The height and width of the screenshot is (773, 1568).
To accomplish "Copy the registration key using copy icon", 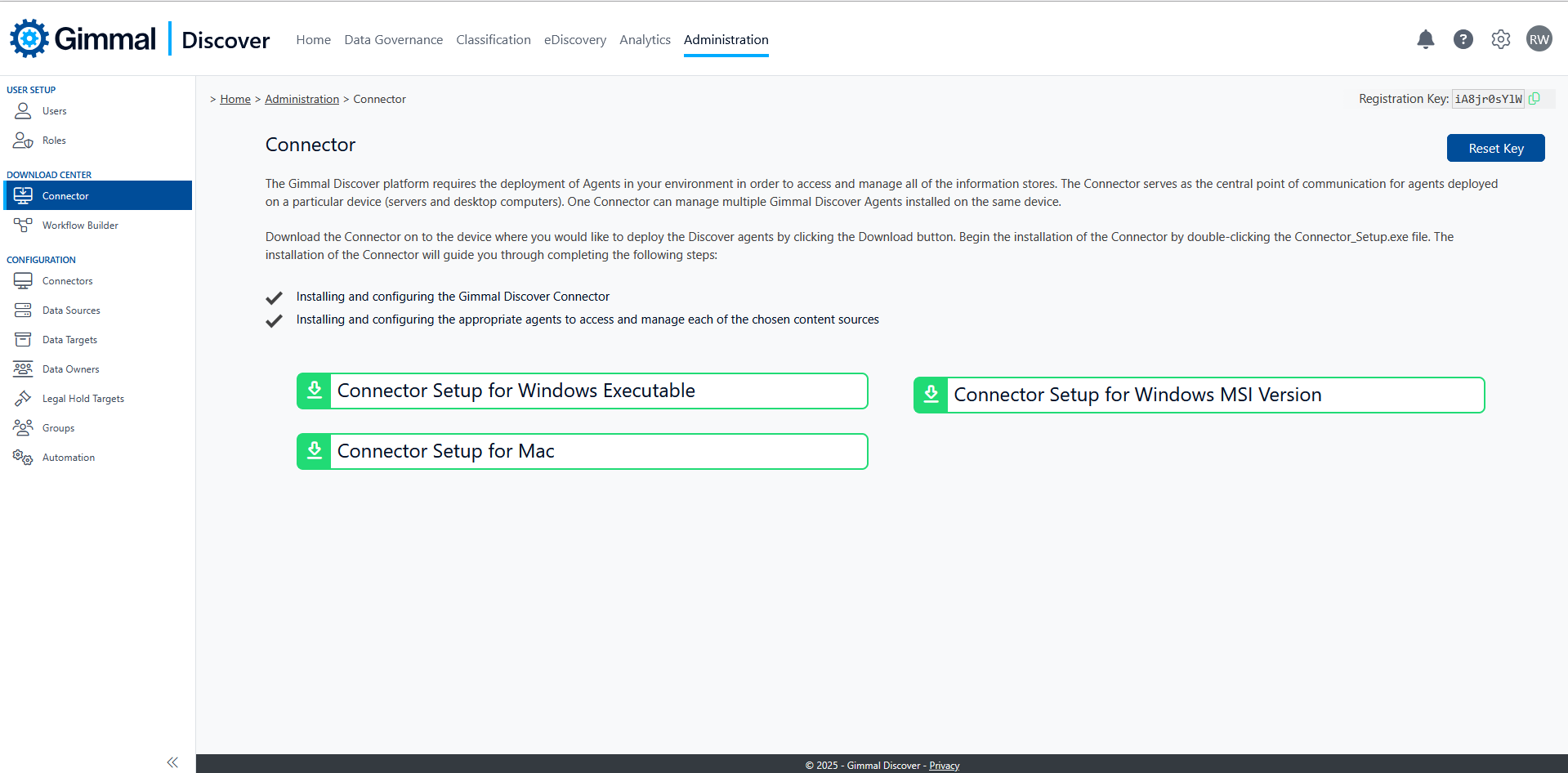I will tap(1534, 99).
